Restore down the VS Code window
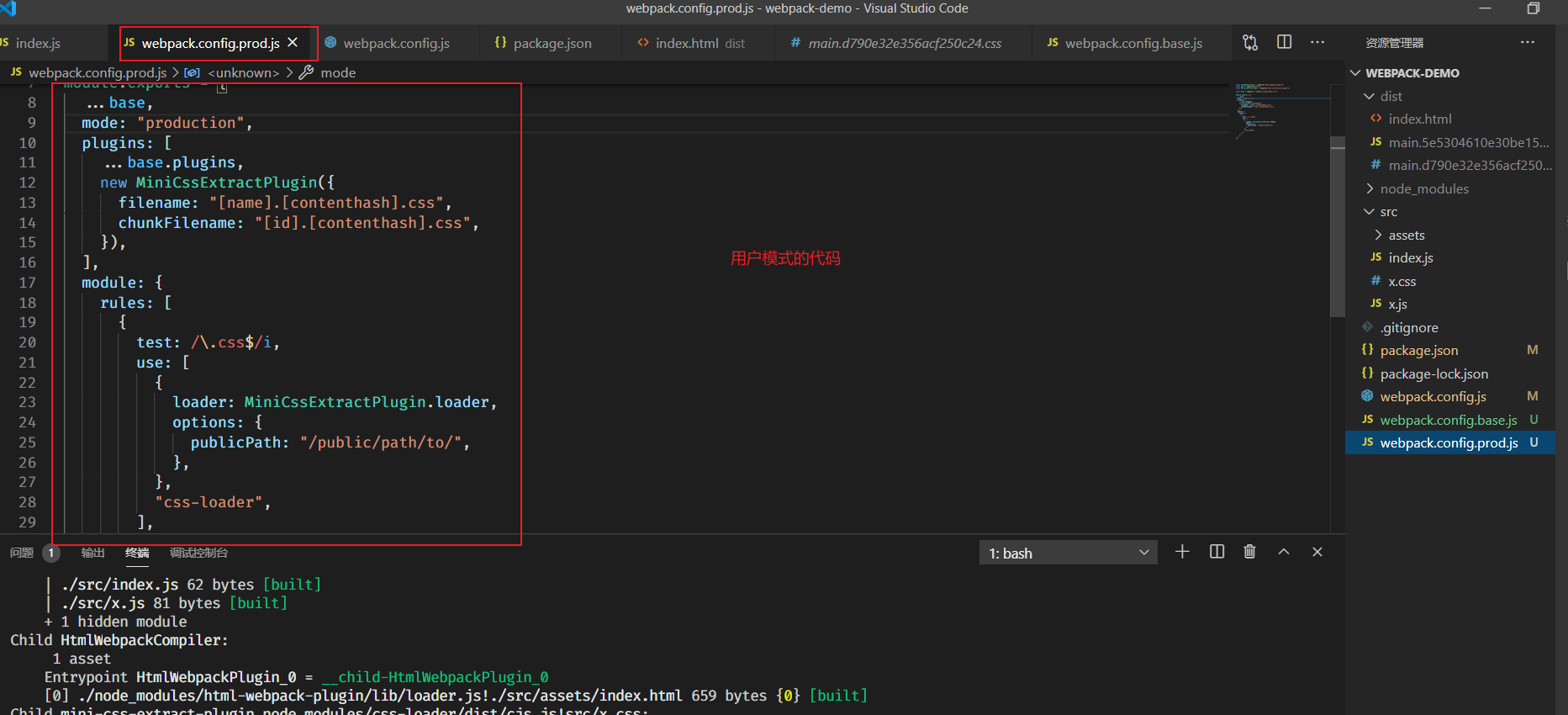The image size is (1568, 715). (x=1534, y=8)
